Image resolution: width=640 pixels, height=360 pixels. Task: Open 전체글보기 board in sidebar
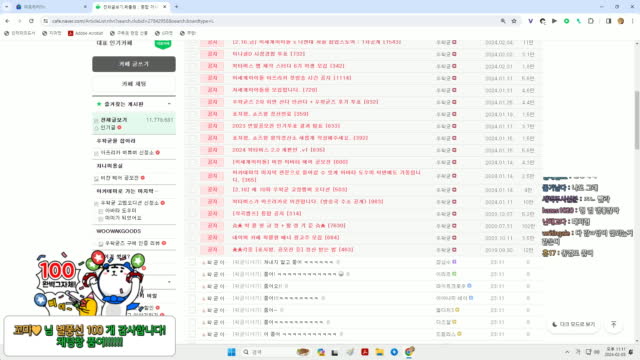pyautogui.click(x=114, y=120)
